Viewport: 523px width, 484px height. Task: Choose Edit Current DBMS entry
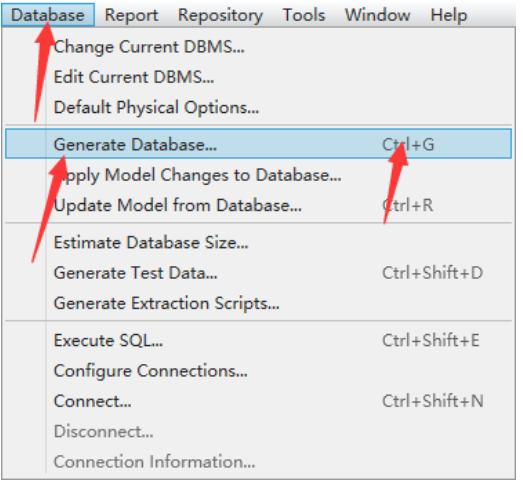pos(258,77)
